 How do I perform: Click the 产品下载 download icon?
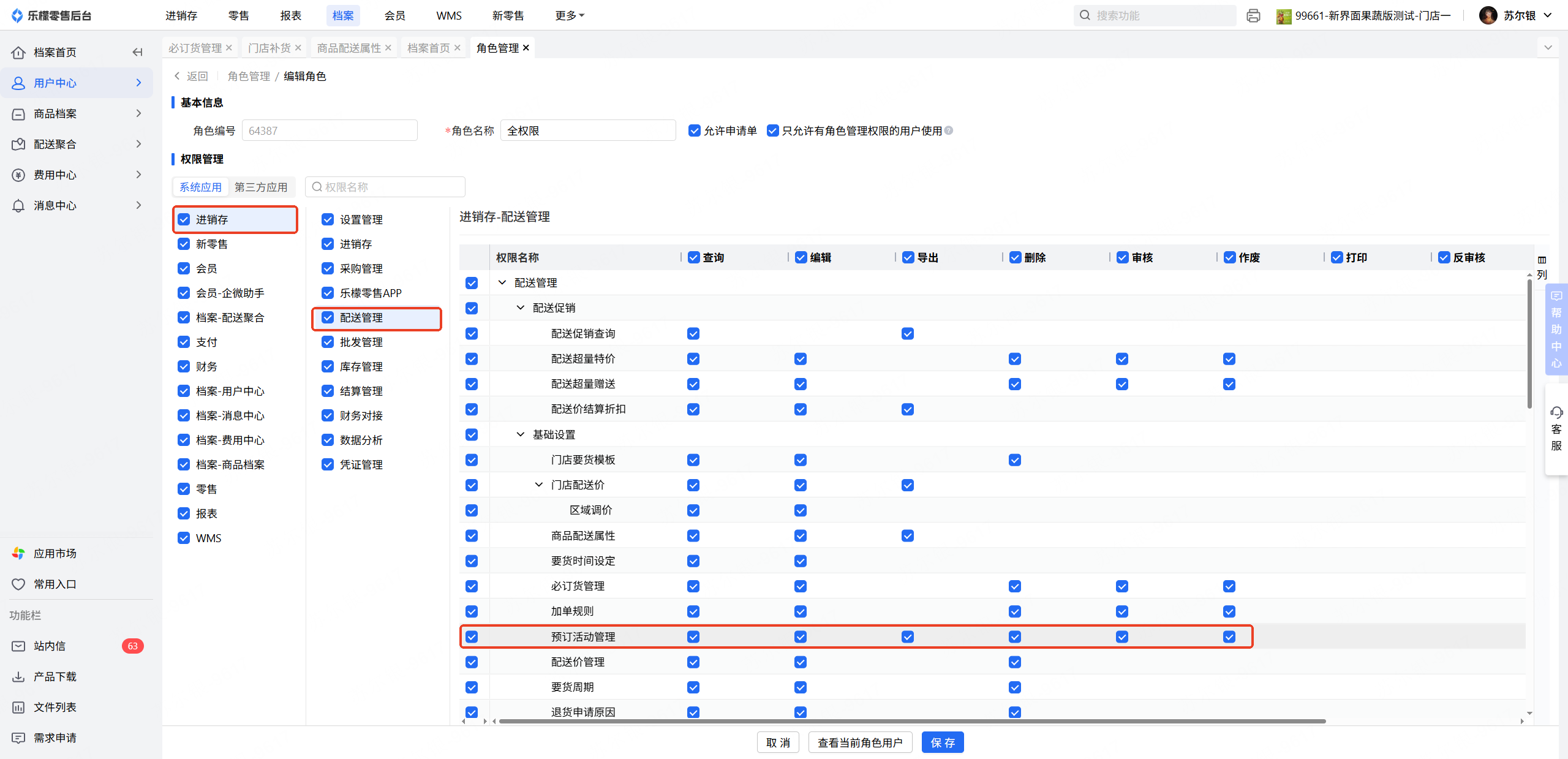[x=19, y=676]
